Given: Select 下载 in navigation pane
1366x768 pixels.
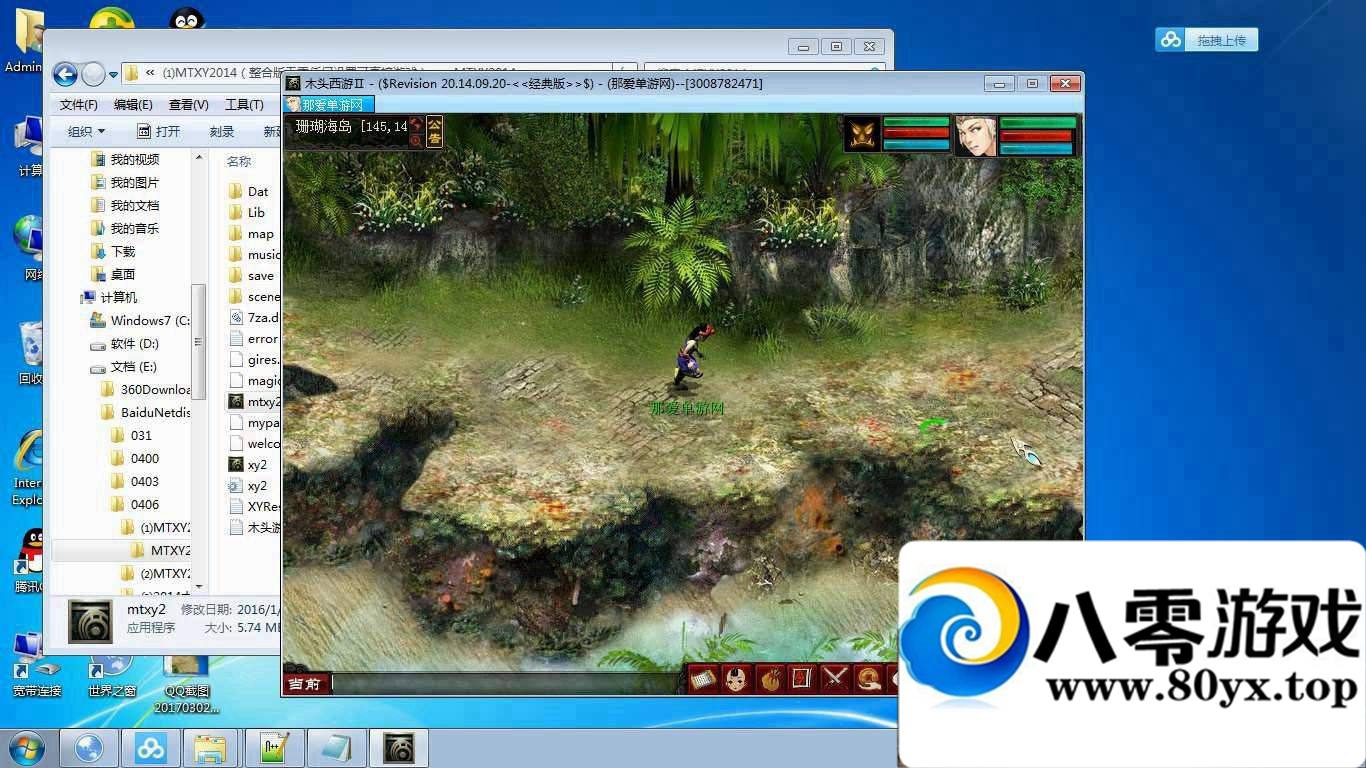Looking at the screenshot, I should 112,251.
